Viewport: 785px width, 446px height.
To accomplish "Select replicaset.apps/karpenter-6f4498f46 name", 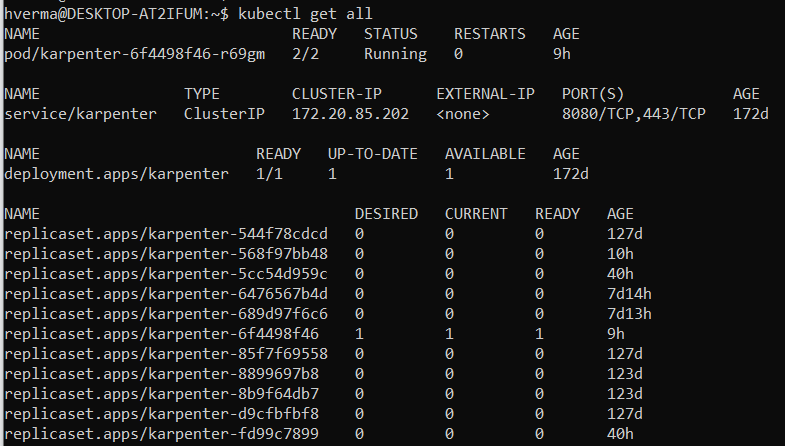I will tap(161, 334).
